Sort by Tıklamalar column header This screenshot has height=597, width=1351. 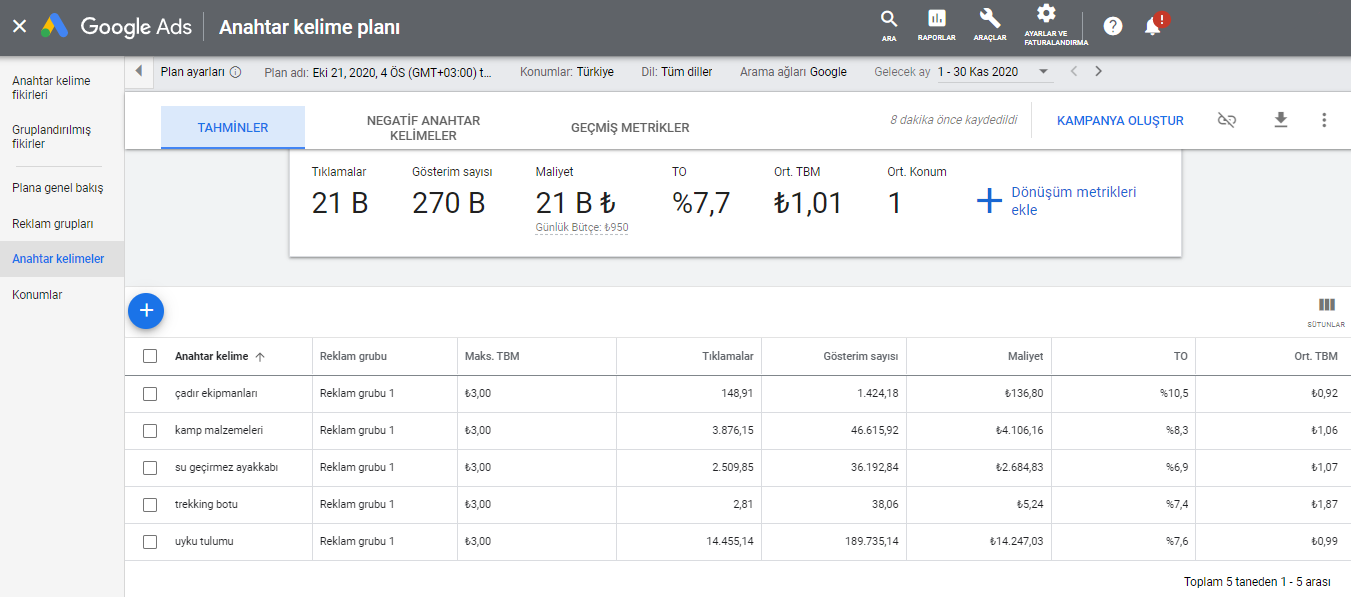pos(728,356)
